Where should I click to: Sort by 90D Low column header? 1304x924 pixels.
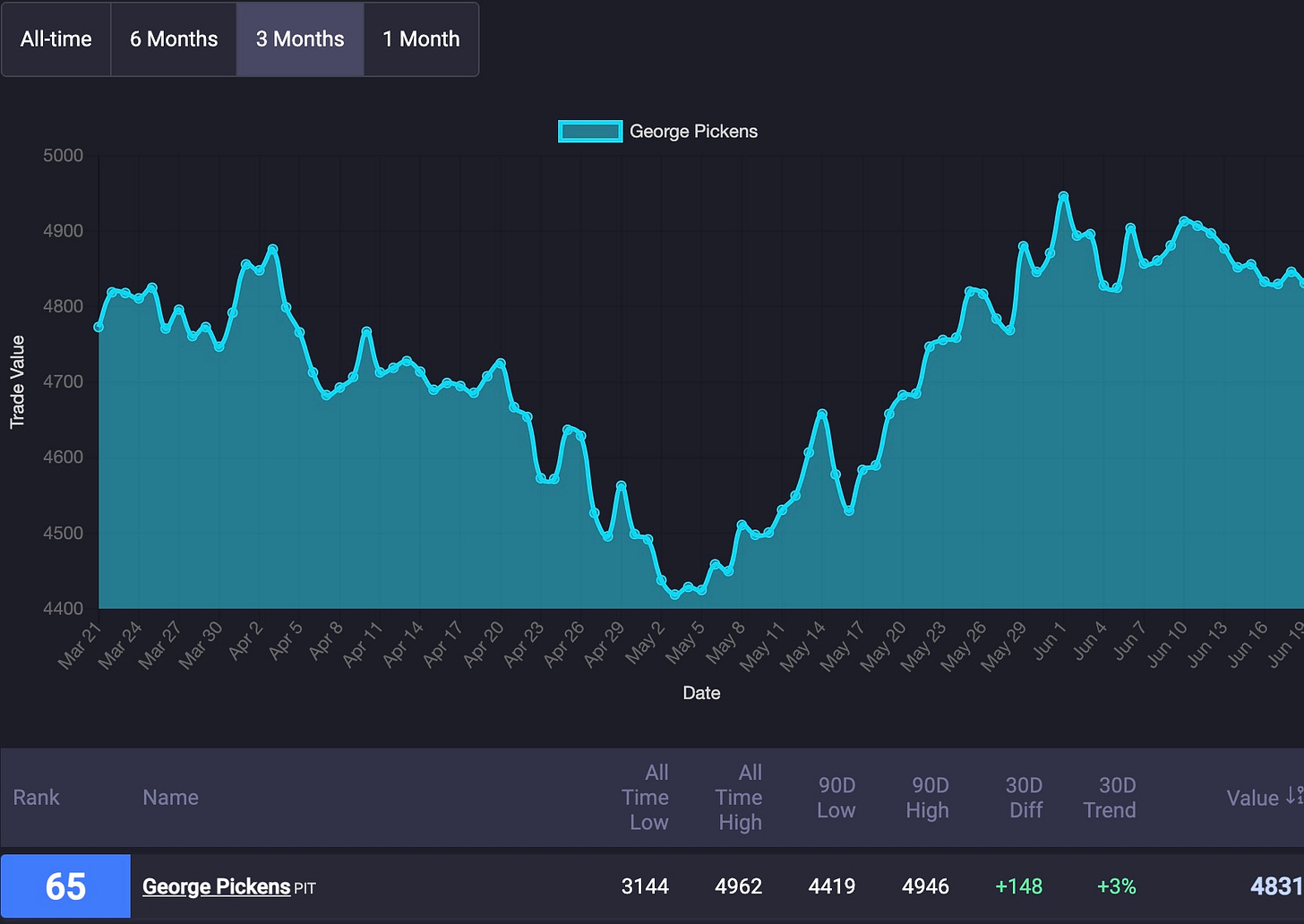pyautogui.click(x=836, y=798)
